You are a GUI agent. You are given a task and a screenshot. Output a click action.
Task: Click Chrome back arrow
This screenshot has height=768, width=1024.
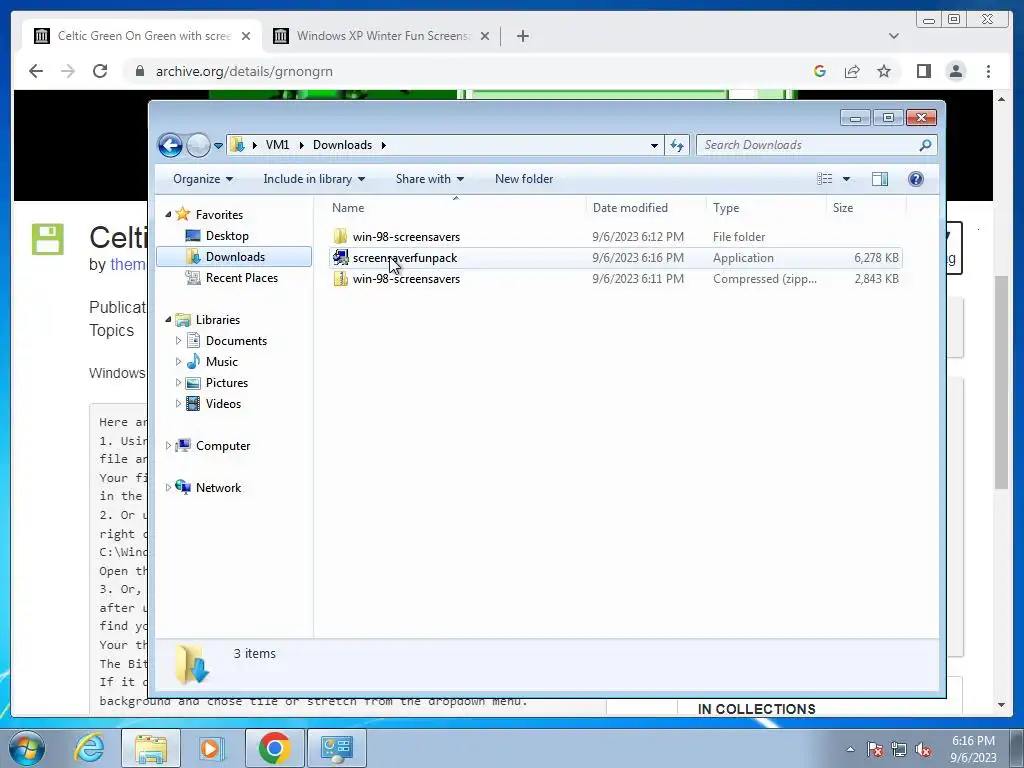(x=36, y=71)
